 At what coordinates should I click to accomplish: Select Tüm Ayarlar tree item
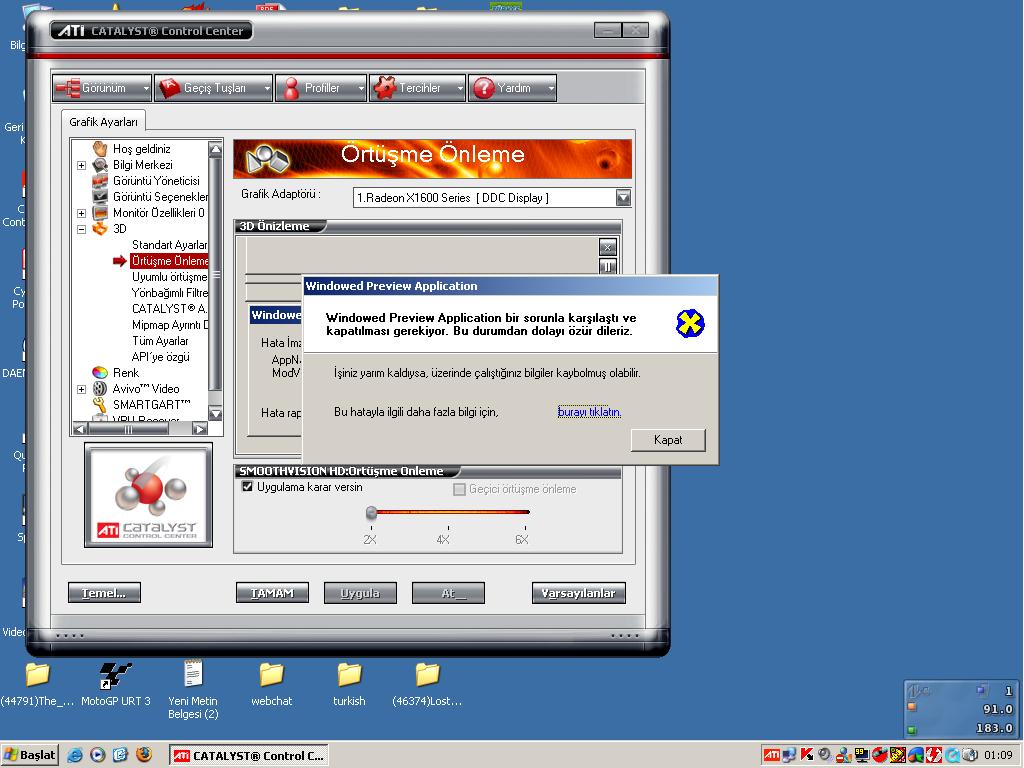160,341
